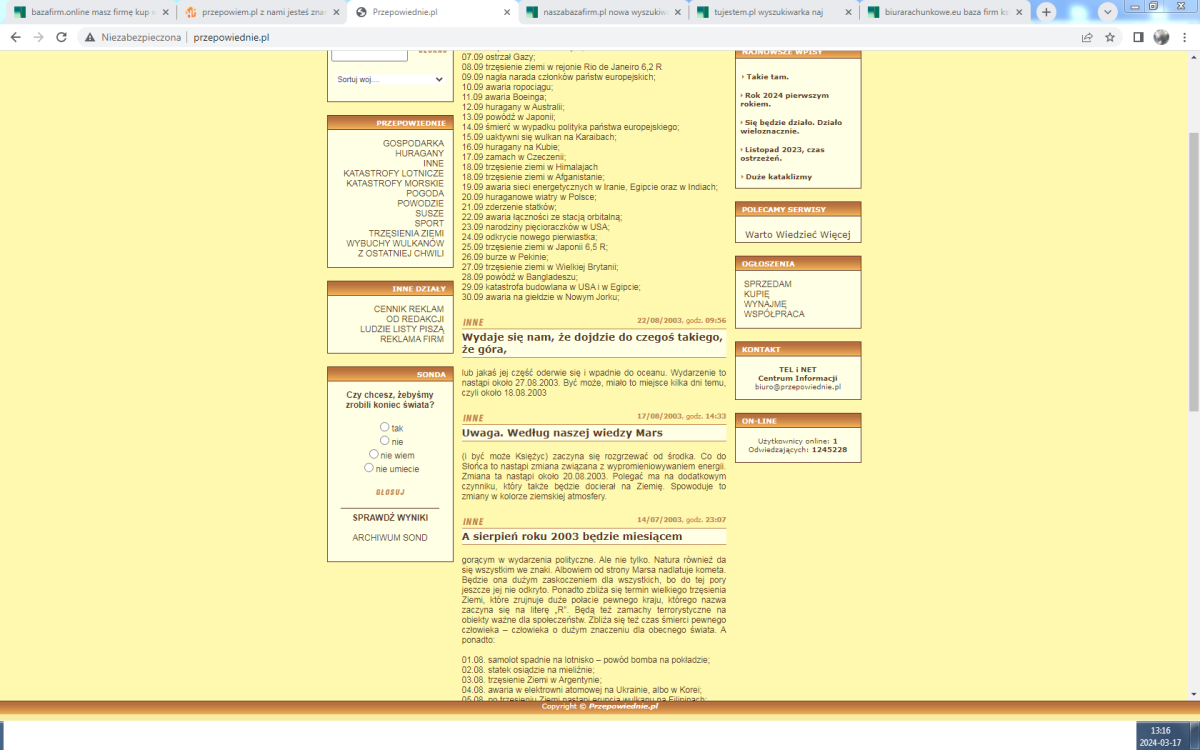Image resolution: width=1200 pixels, height=750 pixels.
Task: Click the share page icon in the address bar
Action: click(1087, 37)
